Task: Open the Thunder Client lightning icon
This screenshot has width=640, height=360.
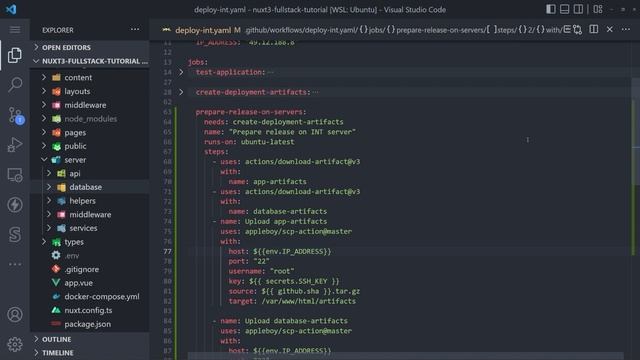Action: 15,204
